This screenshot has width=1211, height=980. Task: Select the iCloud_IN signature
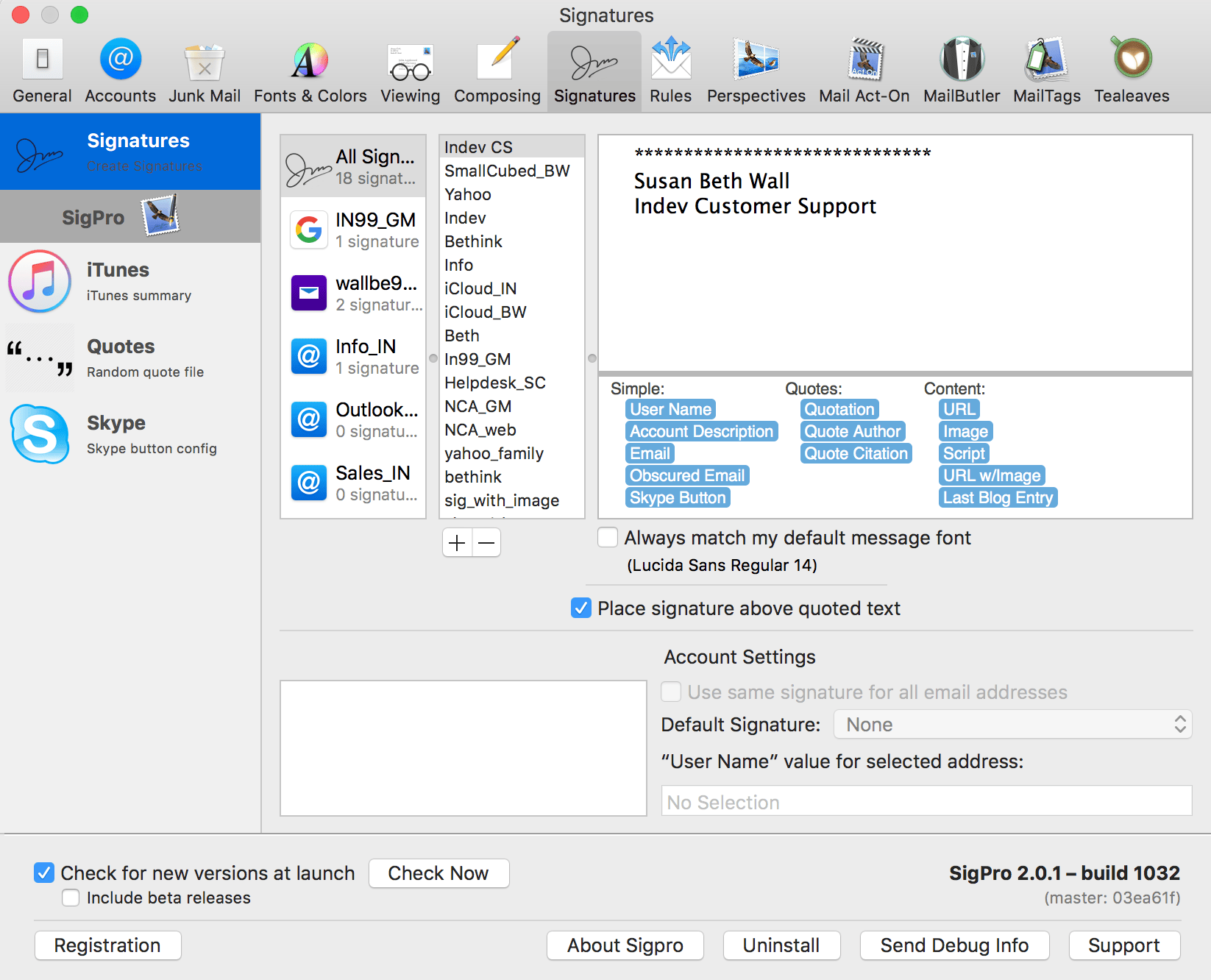pyautogui.click(x=512, y=288)
